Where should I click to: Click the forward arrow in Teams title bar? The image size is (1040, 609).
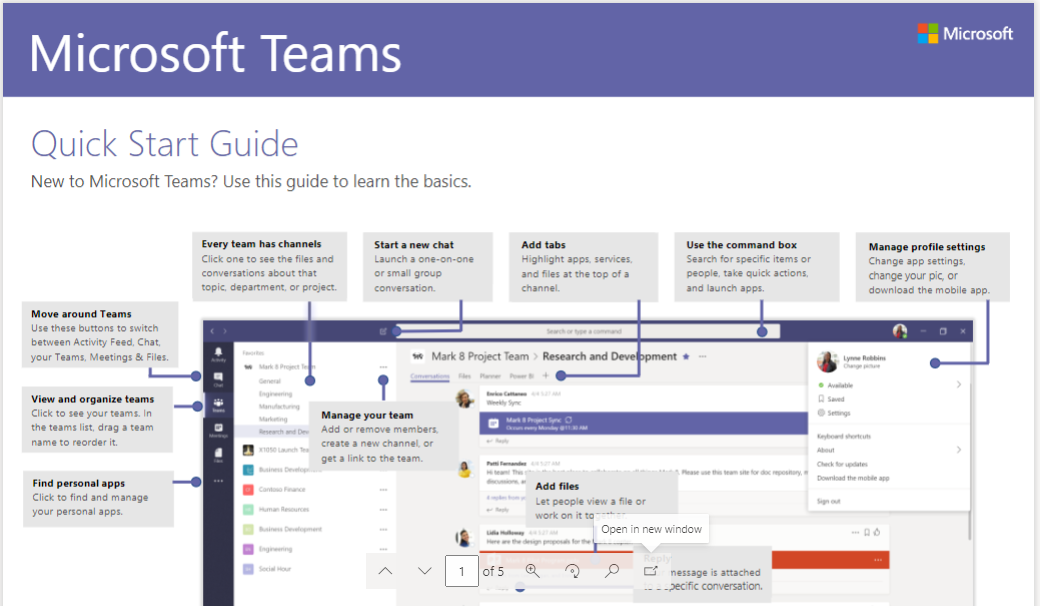coord(225,330)
